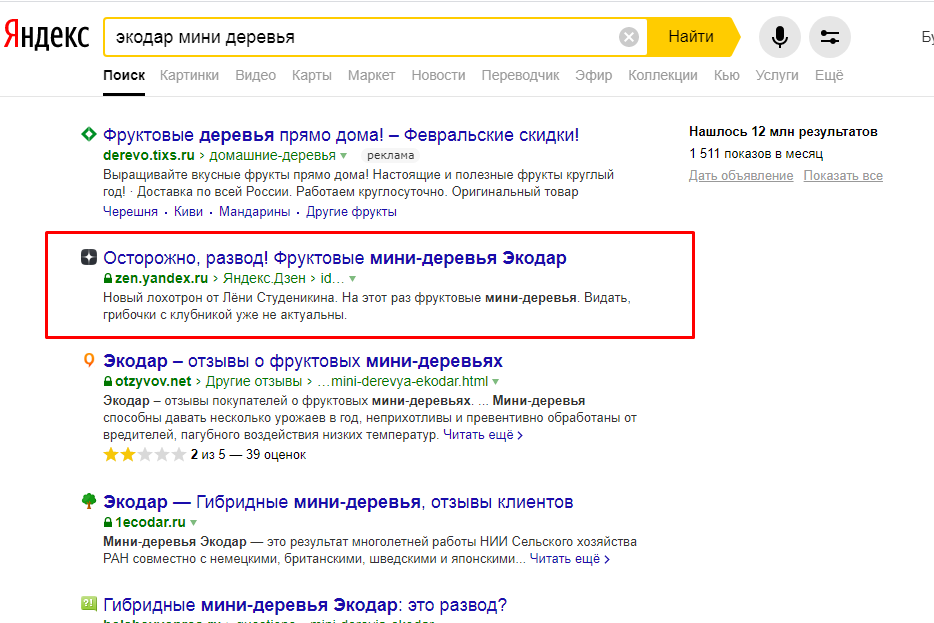The width and height of the screenshot is (934, 623).
Task: Start voice search with microphone icon
Action: pyautogui.click(x=779, y=37)
